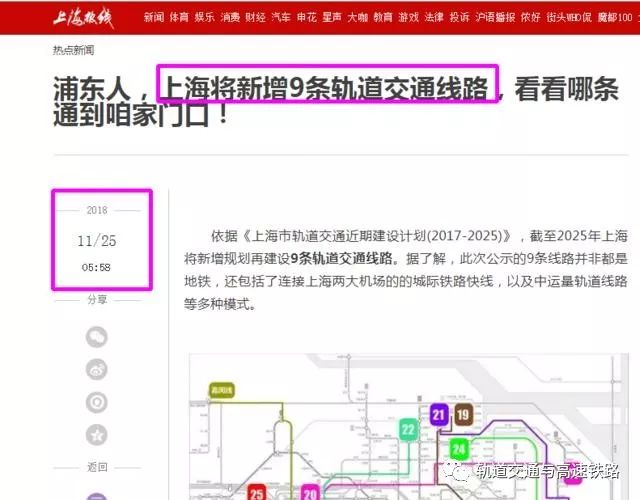
Task: Click the olive line label on map
Action: click(222, 391)
